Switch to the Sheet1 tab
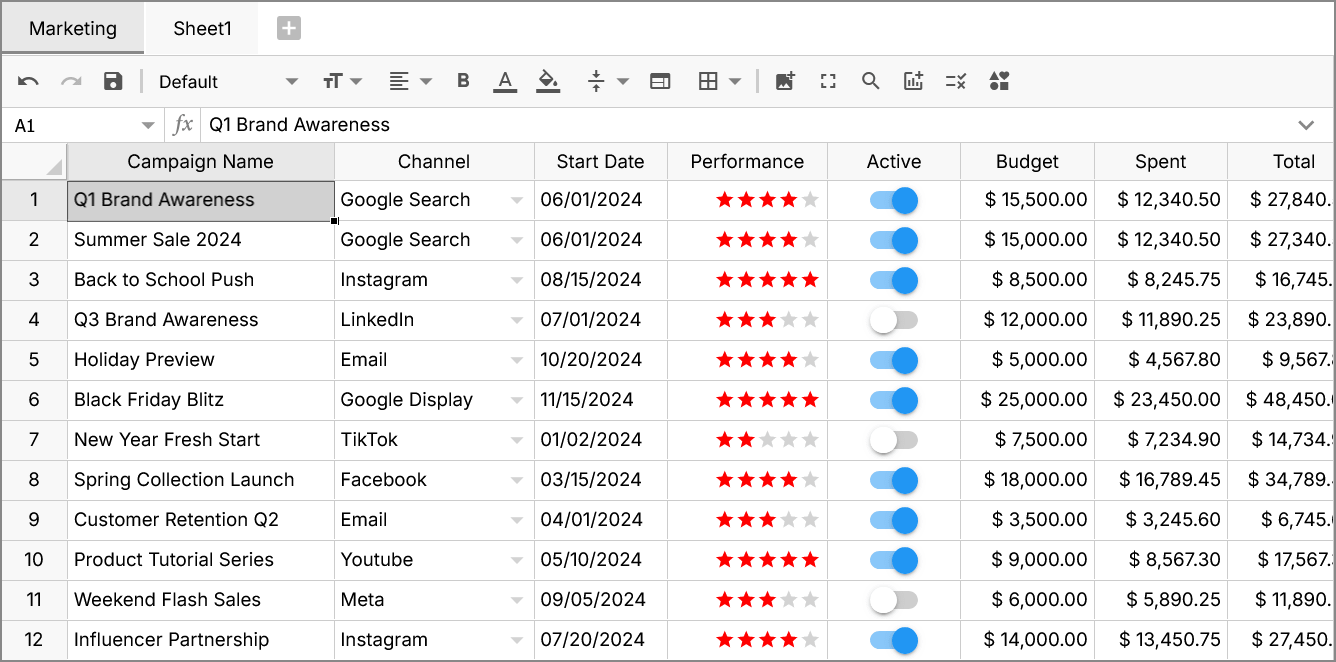Image resolution: width=1336 pixels, height=662 pixels. click(202, 29)
